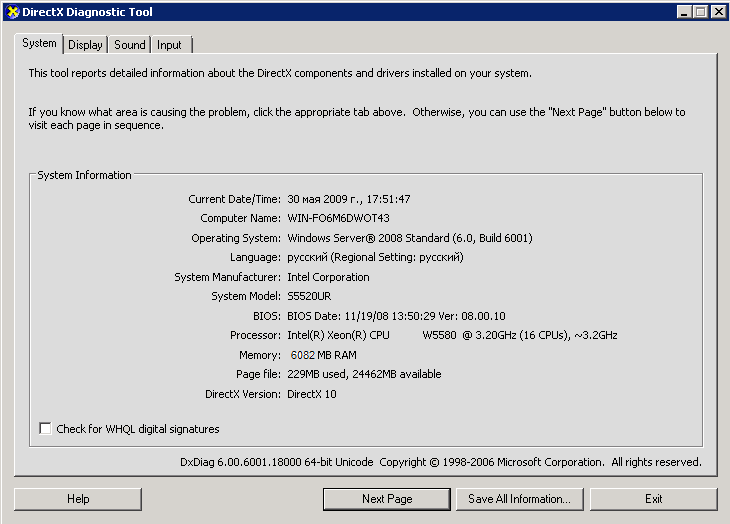
Task: Click the DirectX Diagnostic Tool title text
Action: [88, 12]
